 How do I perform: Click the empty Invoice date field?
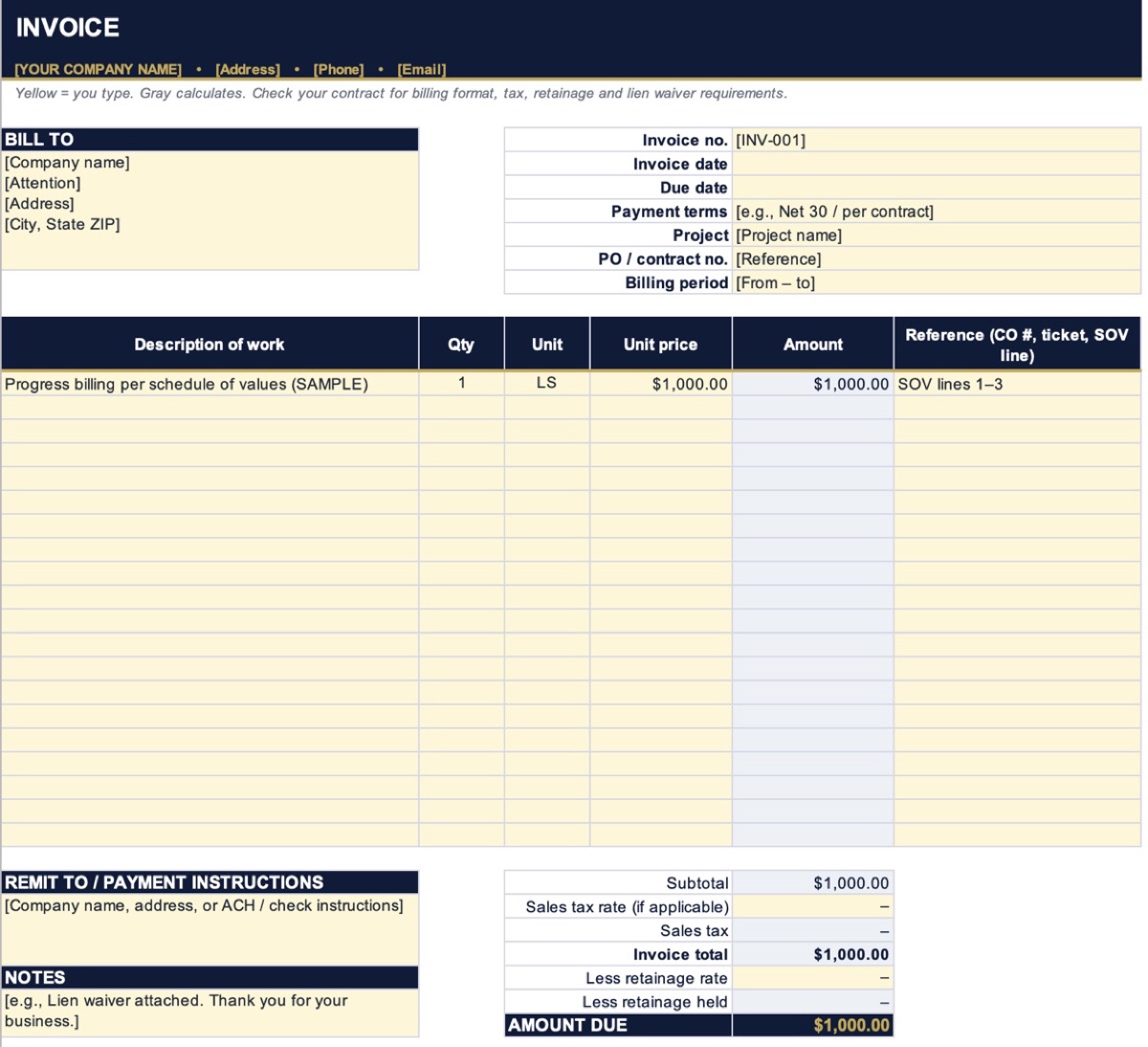[937, 164]
